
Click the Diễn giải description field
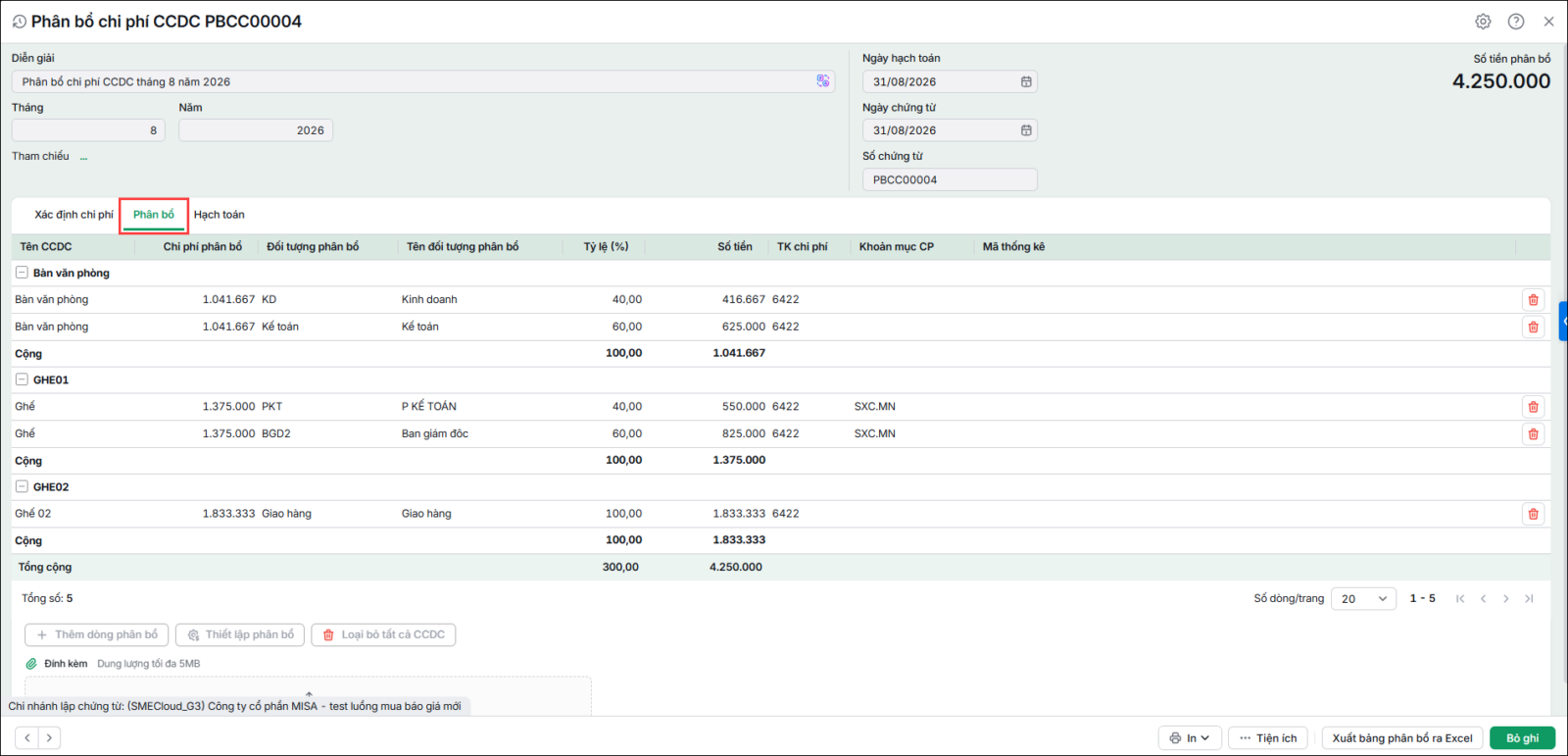tap(423, 81)
